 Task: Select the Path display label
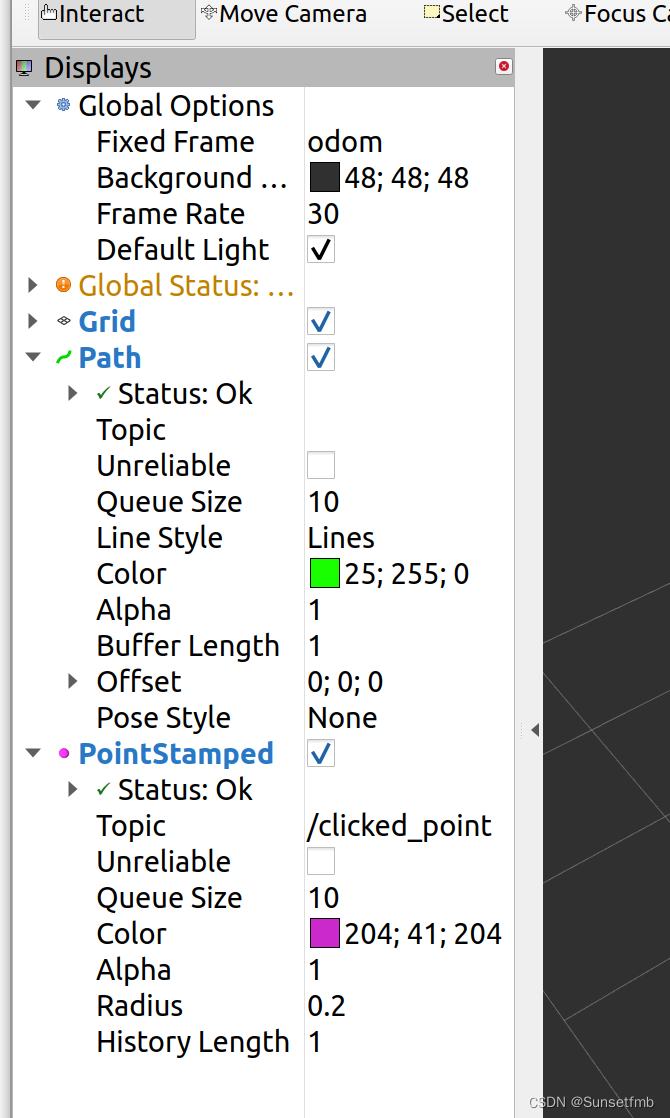pos(110,357)
